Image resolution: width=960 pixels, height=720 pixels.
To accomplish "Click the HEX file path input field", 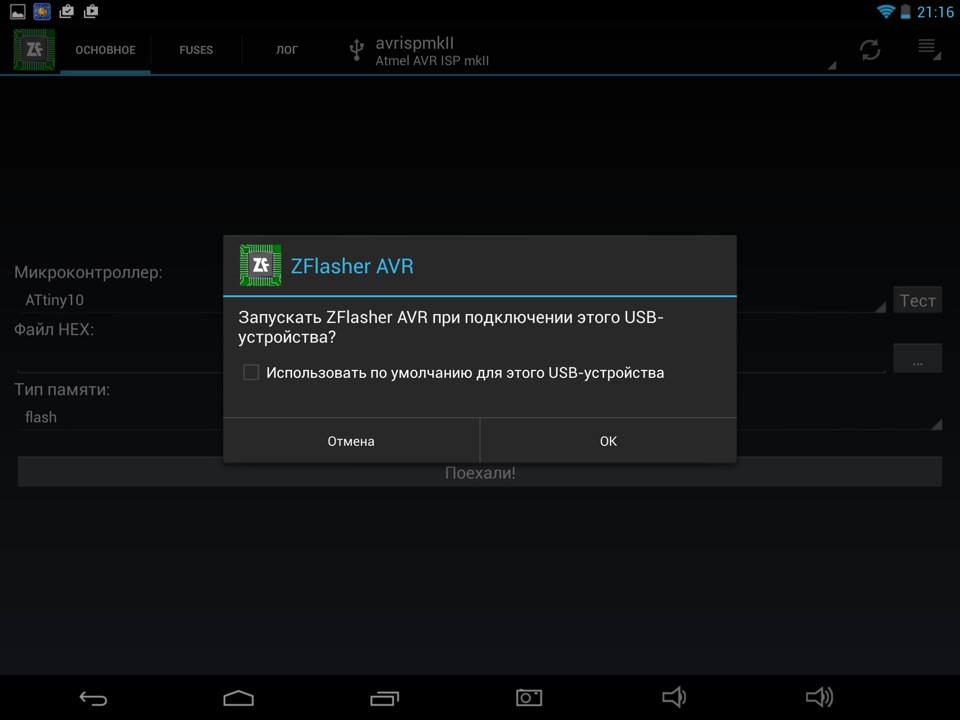I will pyautogui.click(x=452, y=360).
